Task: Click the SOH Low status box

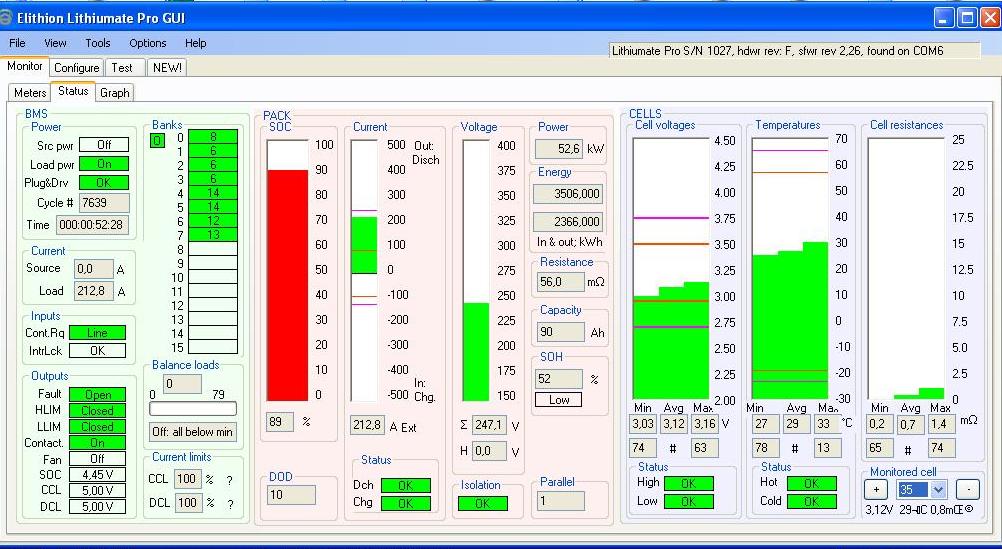Action: (559, 399)
